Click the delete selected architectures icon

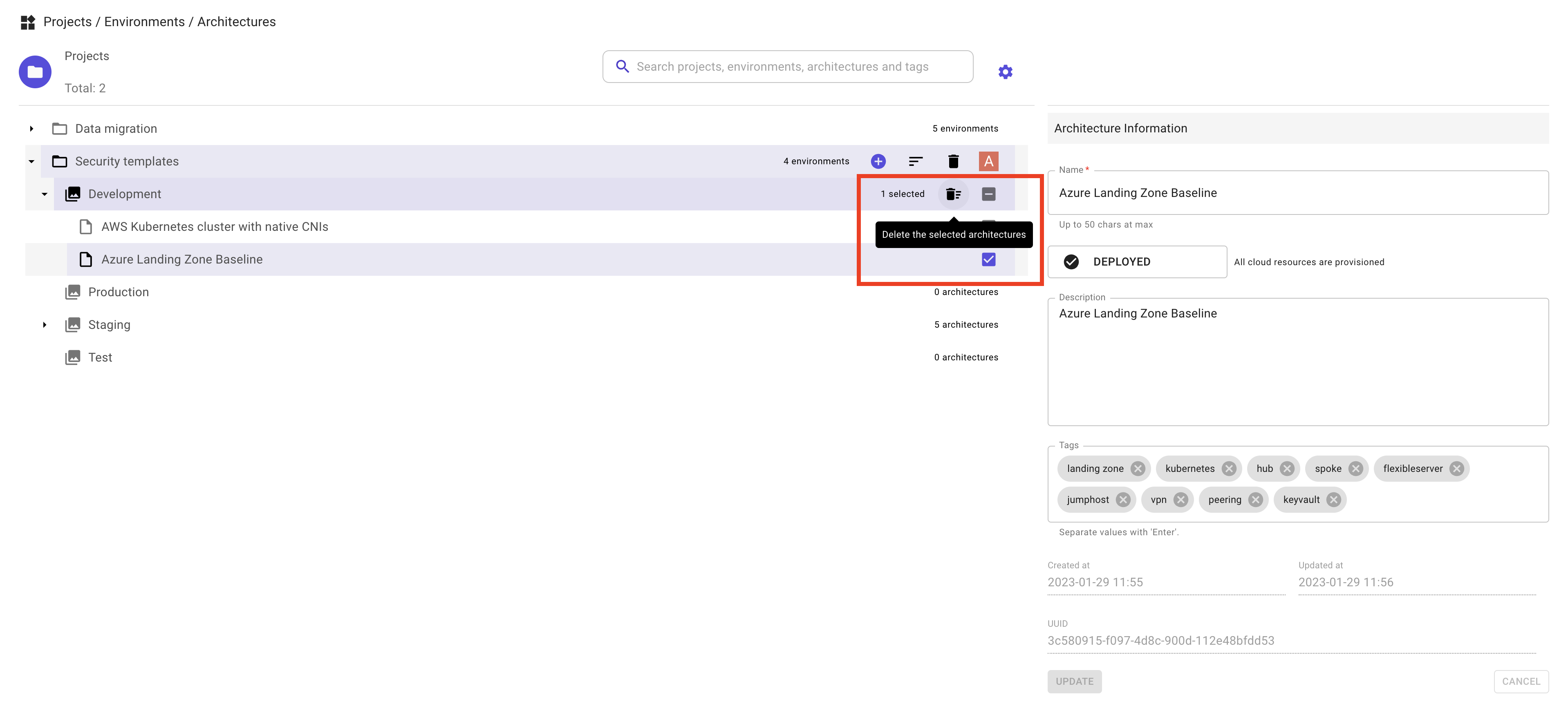(x=953, y=194)
